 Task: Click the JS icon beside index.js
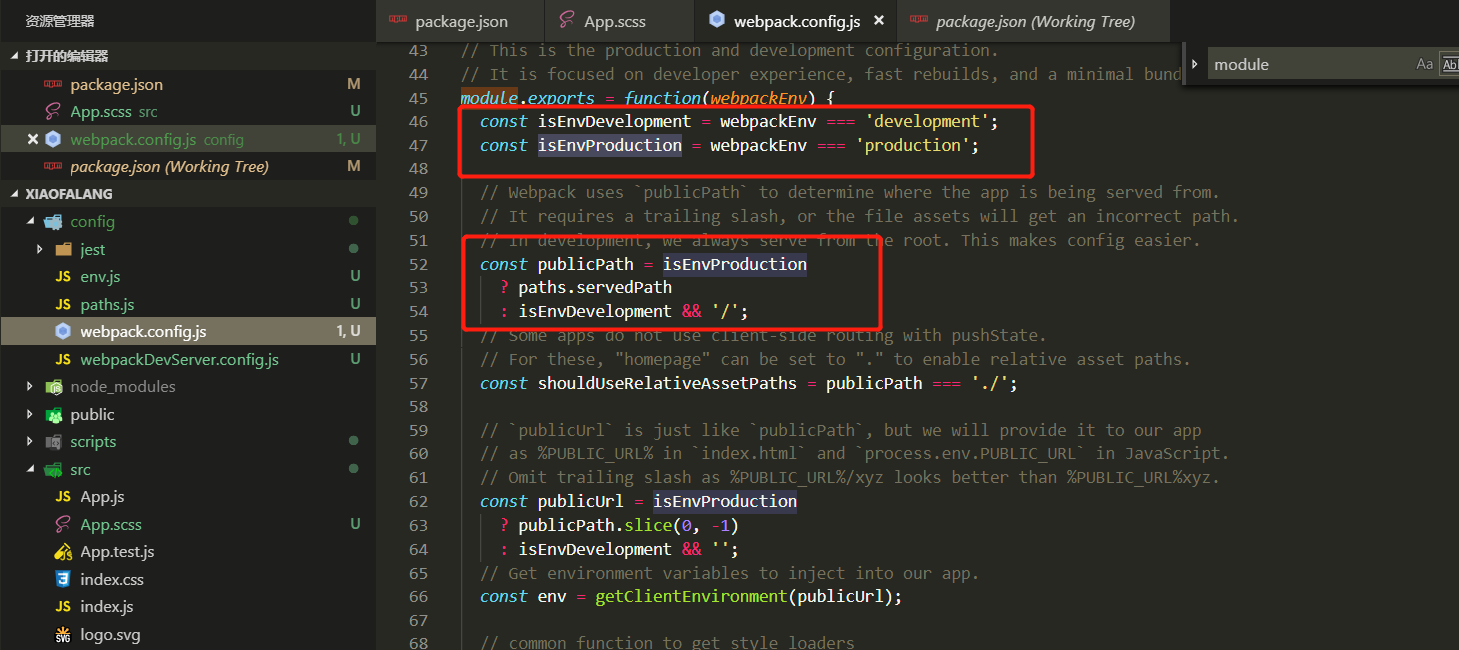(x=61, y=606)
